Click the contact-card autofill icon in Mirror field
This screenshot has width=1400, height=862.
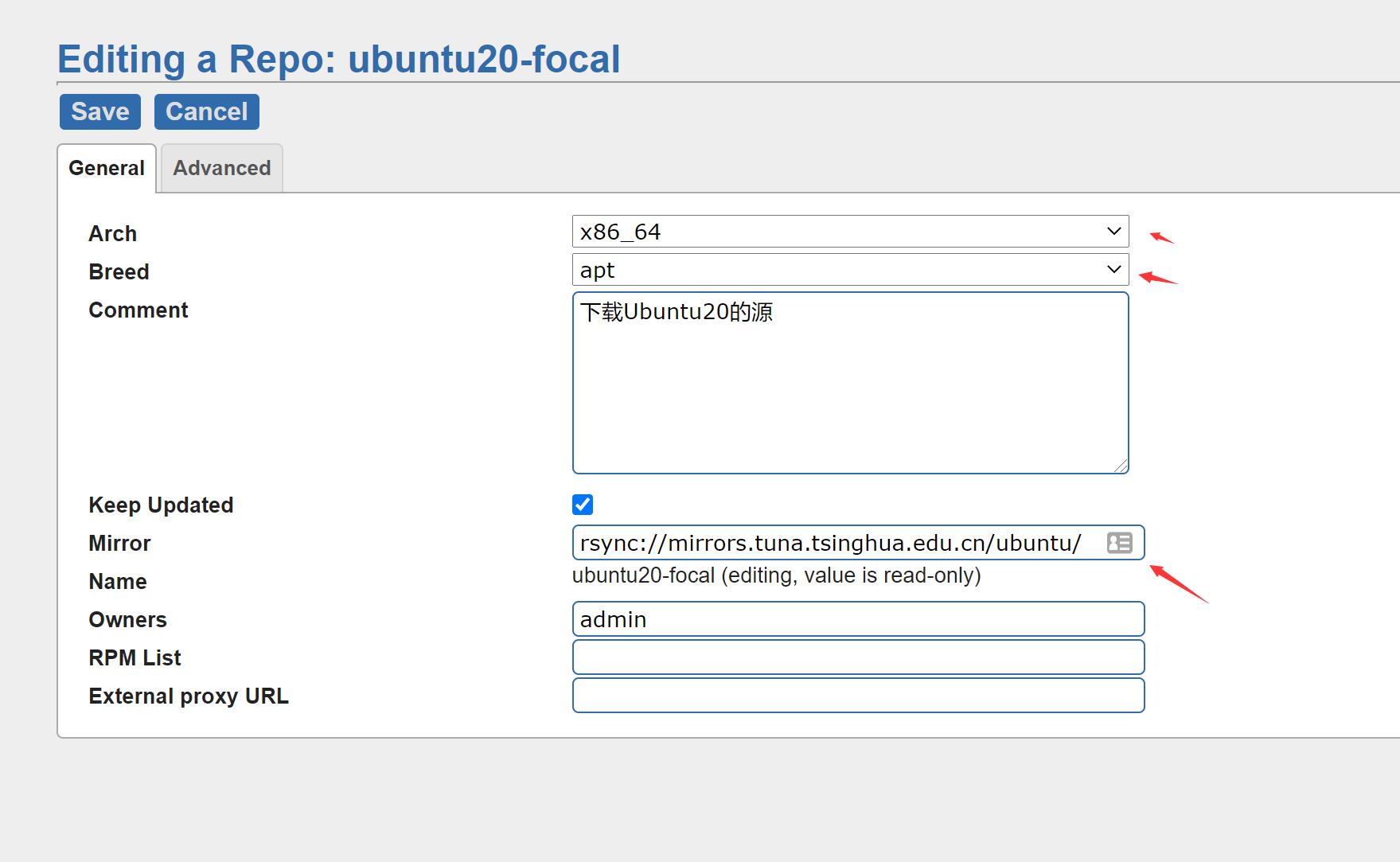[1119, 543]
